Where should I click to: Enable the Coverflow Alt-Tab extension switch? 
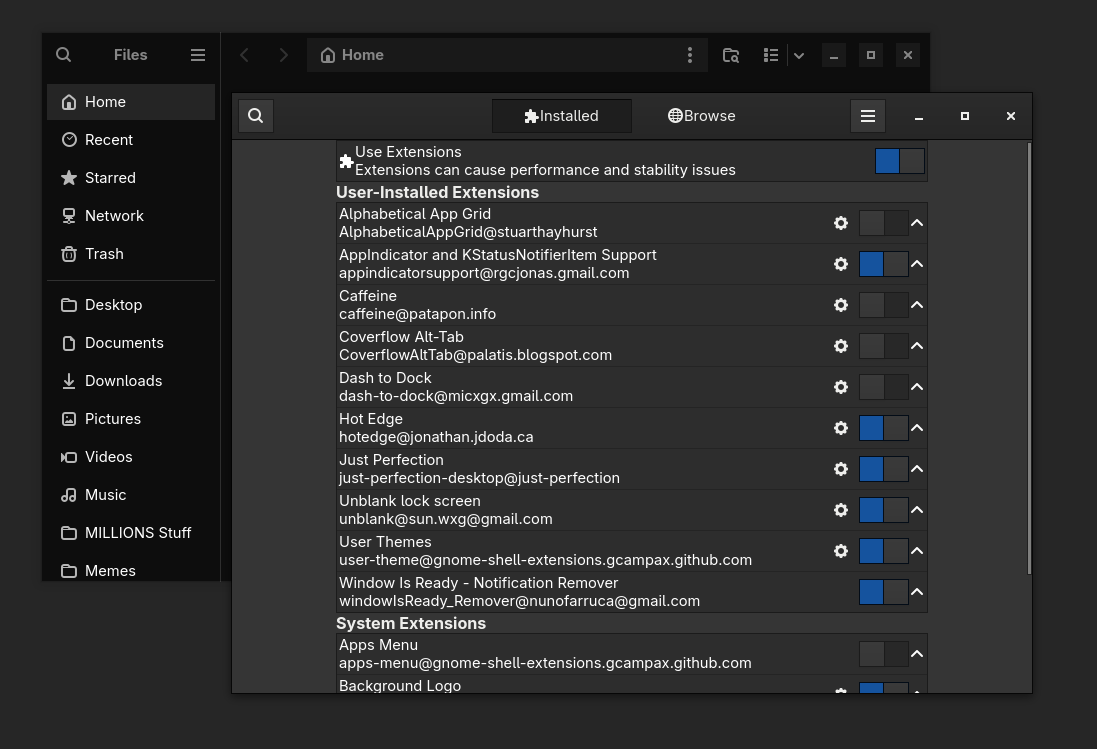[x=883, y=346]
